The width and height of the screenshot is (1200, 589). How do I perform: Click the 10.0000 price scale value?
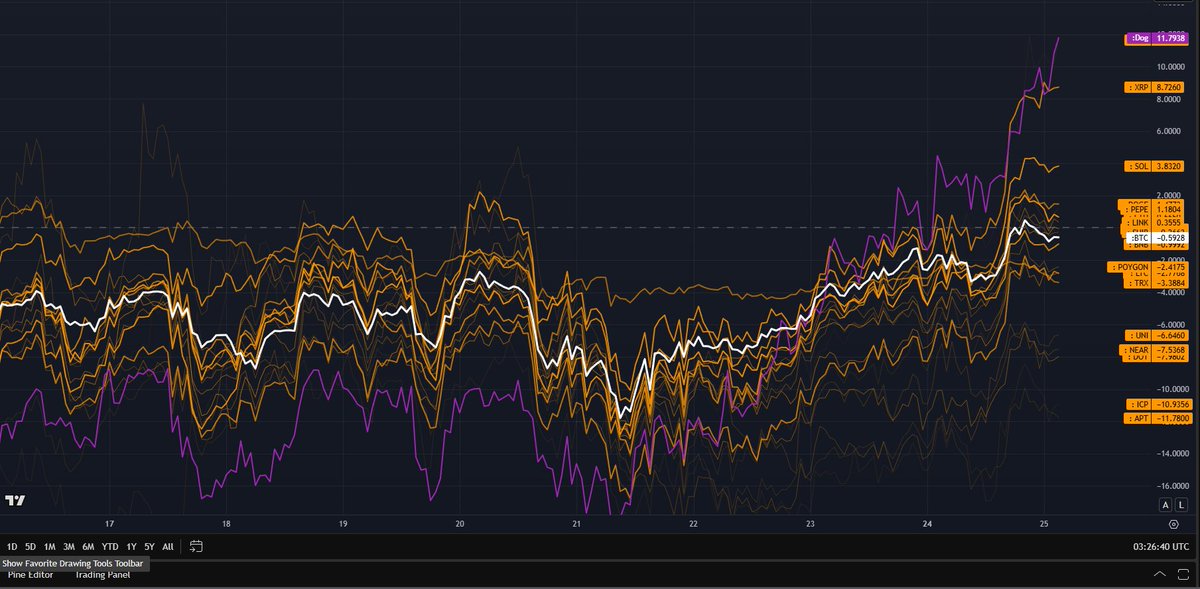coord(1170,67)
